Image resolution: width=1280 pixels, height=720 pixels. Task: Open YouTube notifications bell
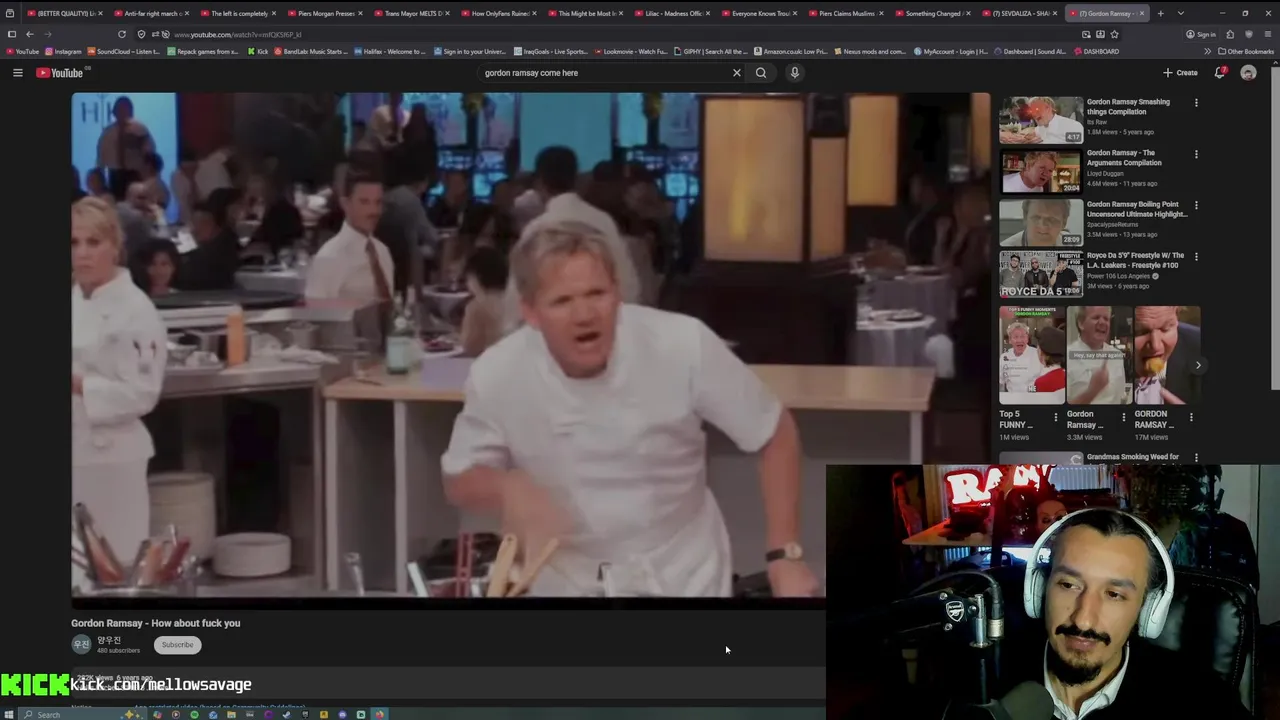pyautogui.click(x=1220, y=72)
